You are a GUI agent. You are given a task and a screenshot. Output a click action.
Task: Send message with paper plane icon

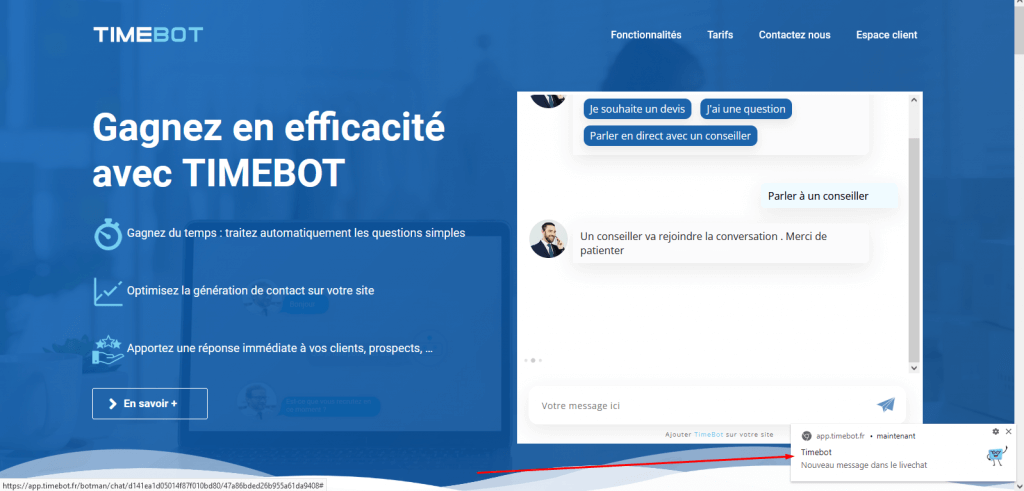[x=886, y=405]
